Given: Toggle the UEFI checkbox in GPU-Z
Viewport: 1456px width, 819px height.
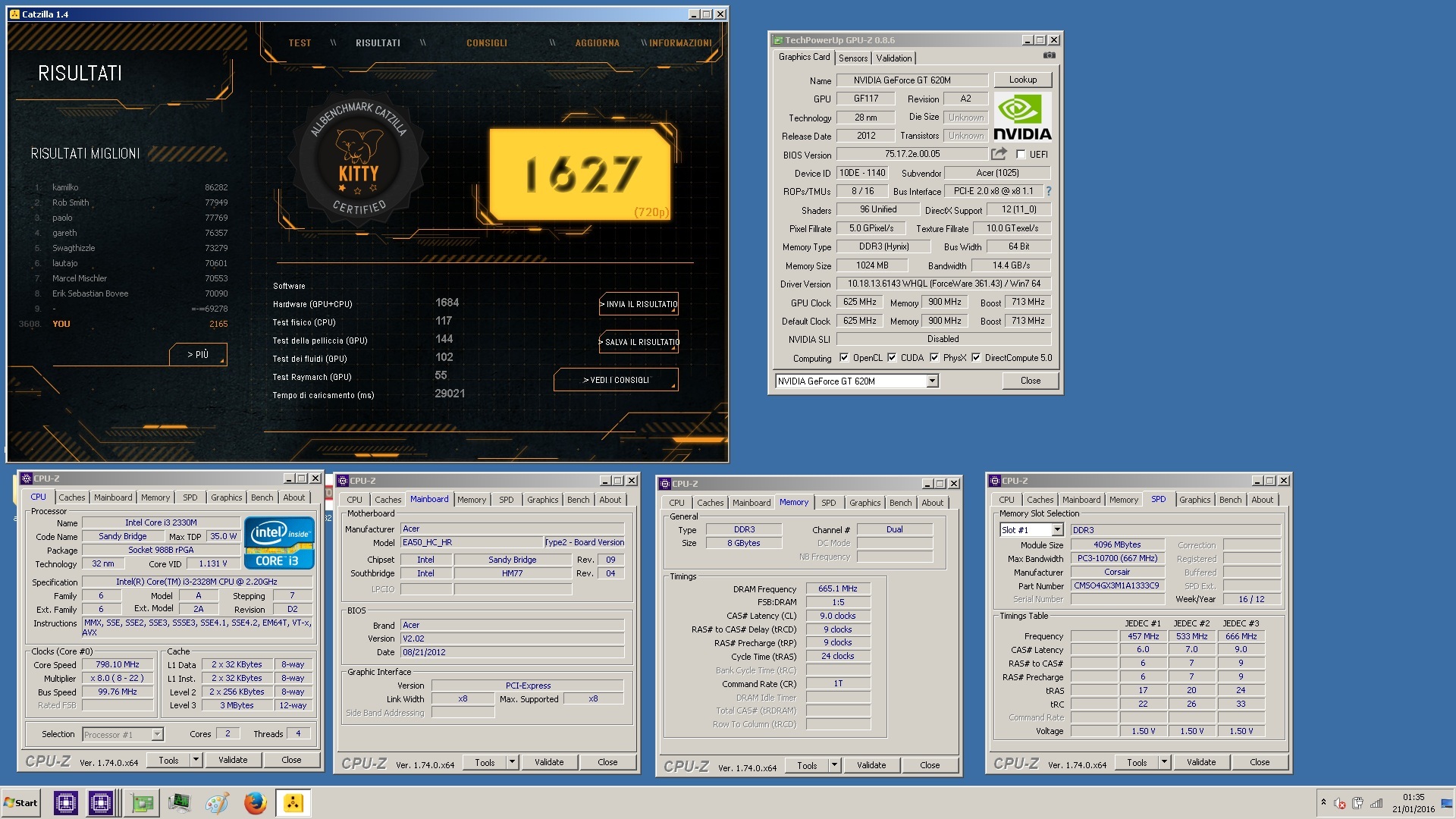Looking at the screenshot, I should pyautogui.click(x=1021, y=155).
